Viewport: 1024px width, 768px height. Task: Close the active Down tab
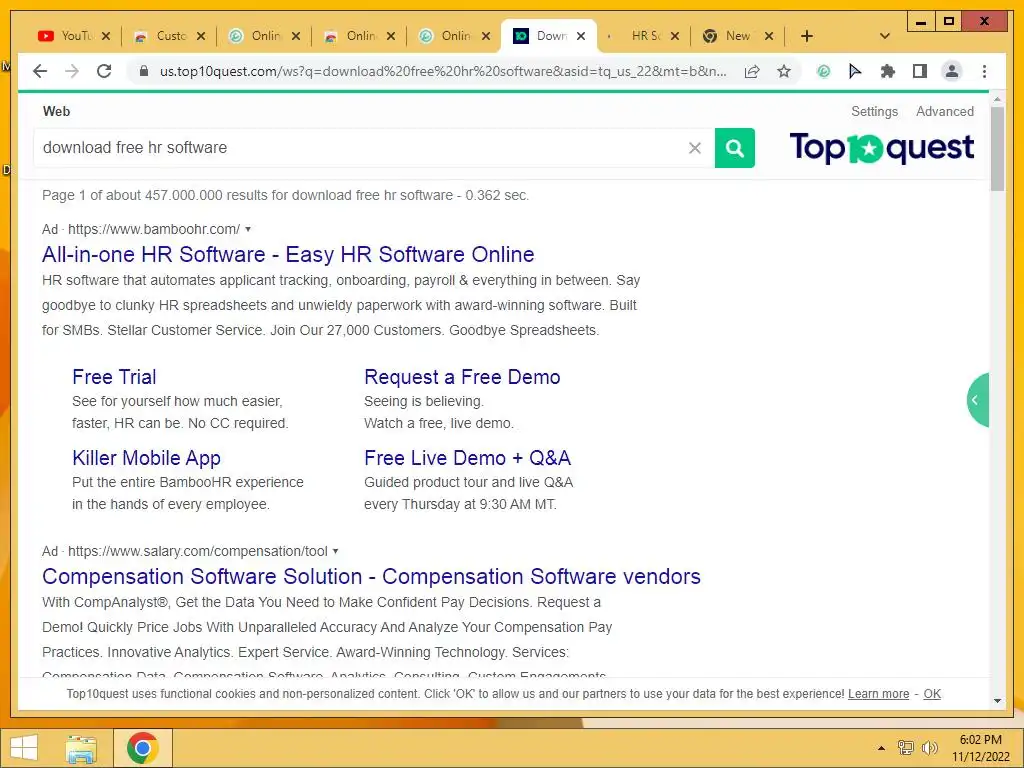[x=581, y=36]
